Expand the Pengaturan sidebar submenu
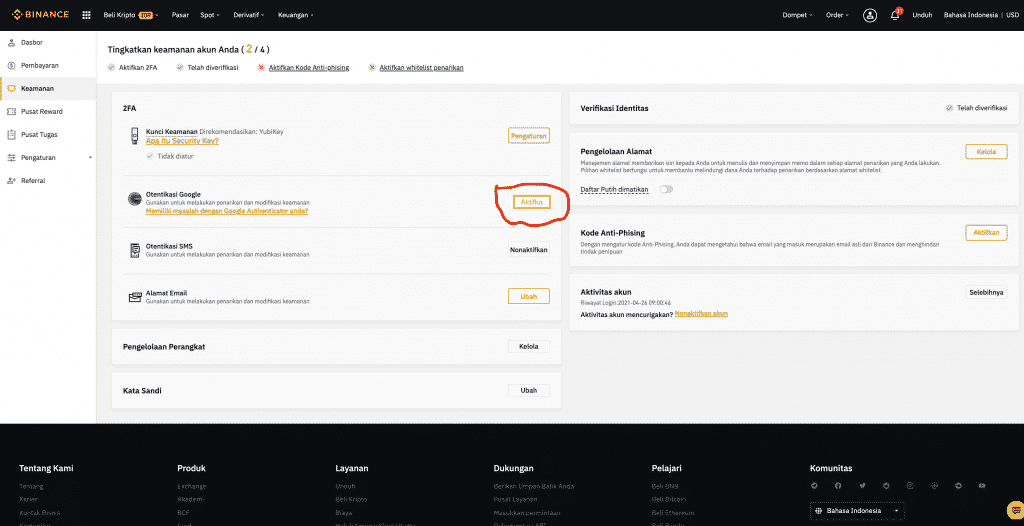 click(x=90, y=157)
